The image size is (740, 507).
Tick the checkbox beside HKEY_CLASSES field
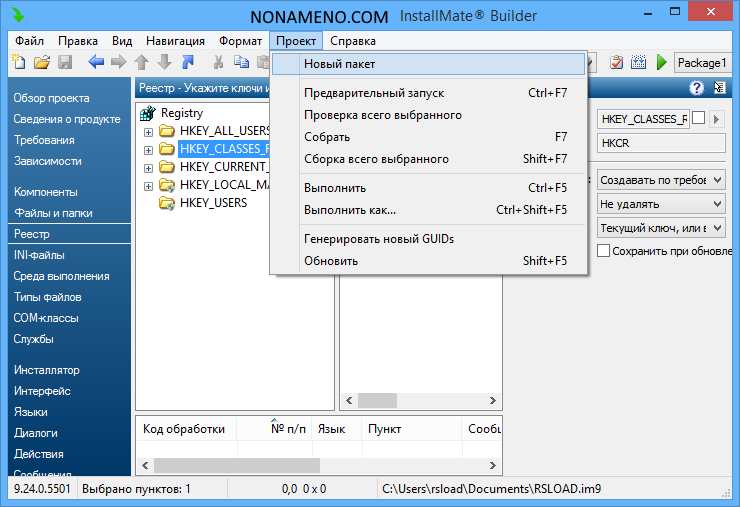(698, 118)
